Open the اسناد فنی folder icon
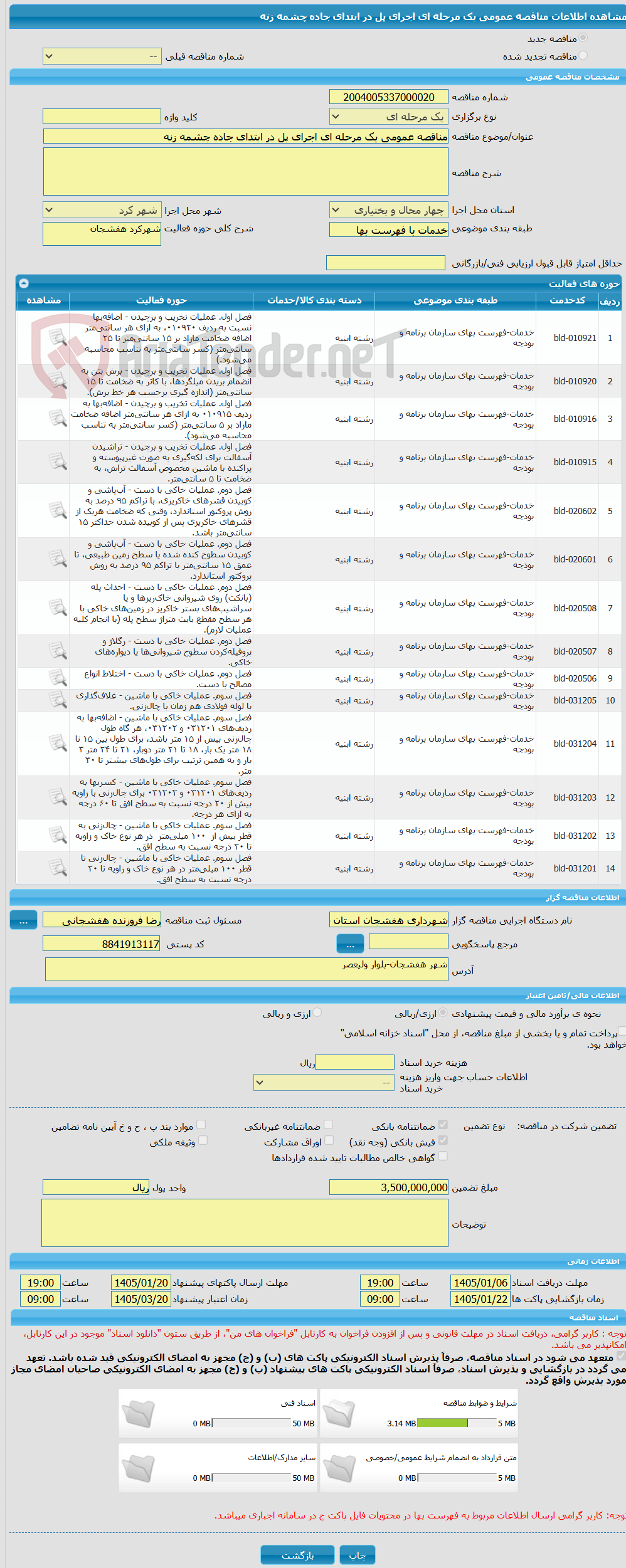The image size is (626, 1568). [138, 1414]
